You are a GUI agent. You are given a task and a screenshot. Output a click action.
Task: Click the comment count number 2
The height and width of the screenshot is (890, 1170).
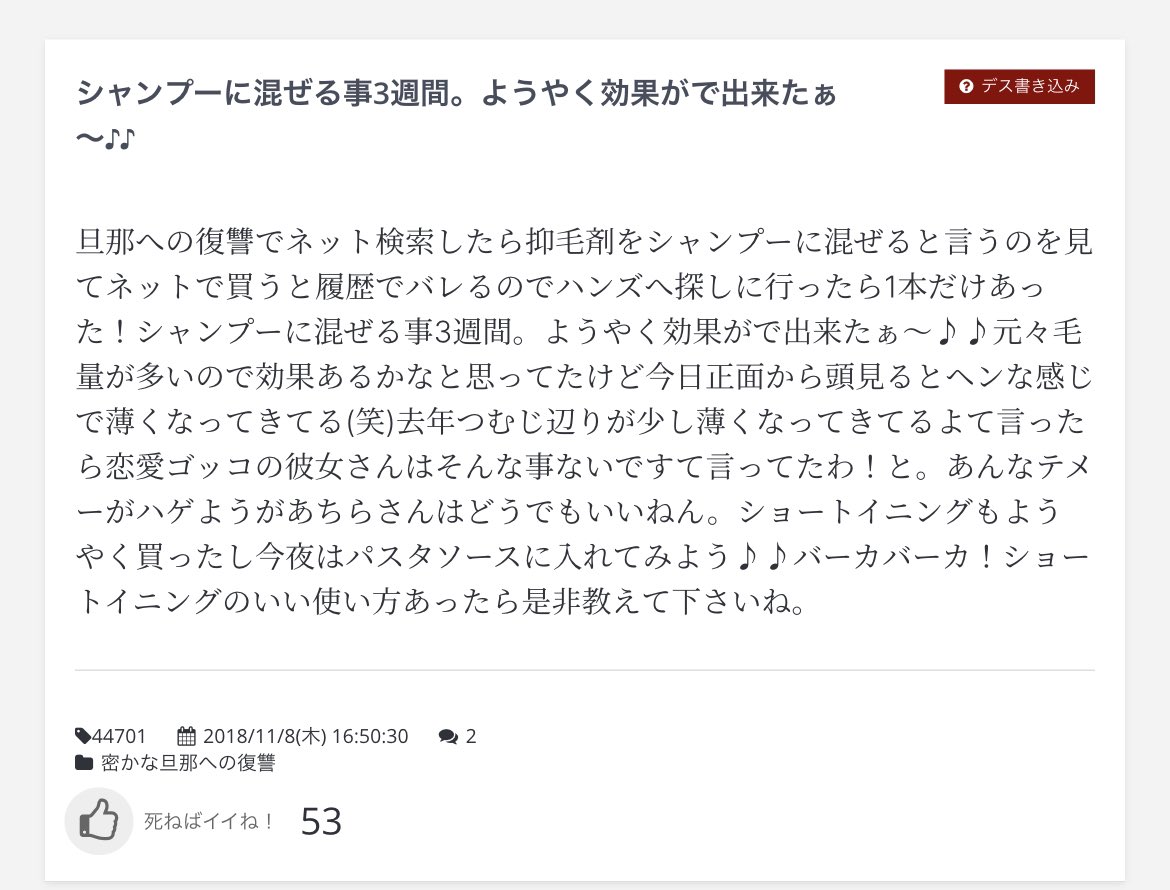[471, 737]
